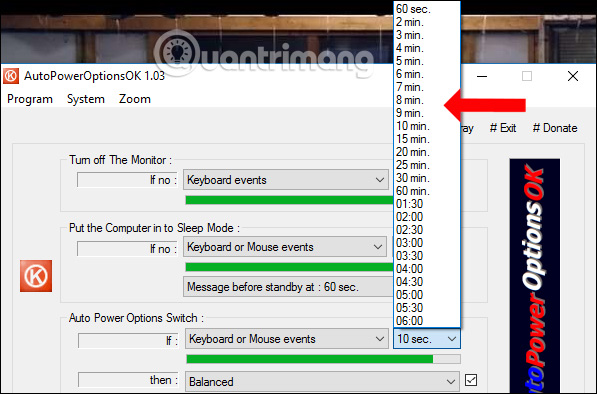Select 9 min. from the time list
Viewport: 597px width, 394px height.
coord(427,113)
